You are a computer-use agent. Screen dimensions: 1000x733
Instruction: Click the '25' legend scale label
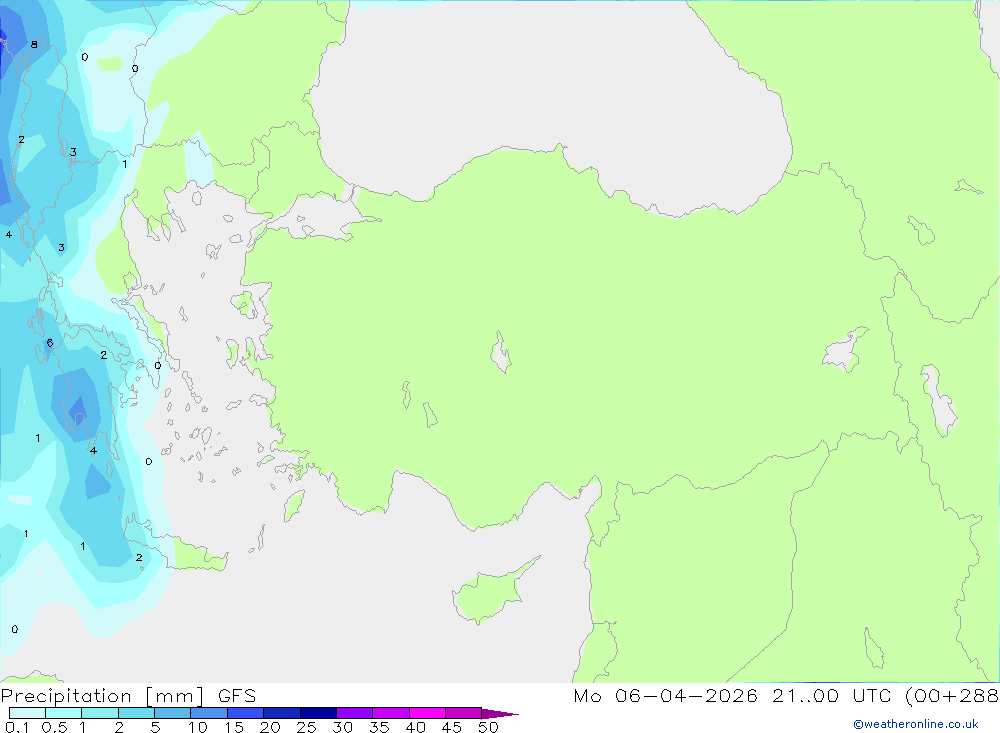(x=306, y=727)
